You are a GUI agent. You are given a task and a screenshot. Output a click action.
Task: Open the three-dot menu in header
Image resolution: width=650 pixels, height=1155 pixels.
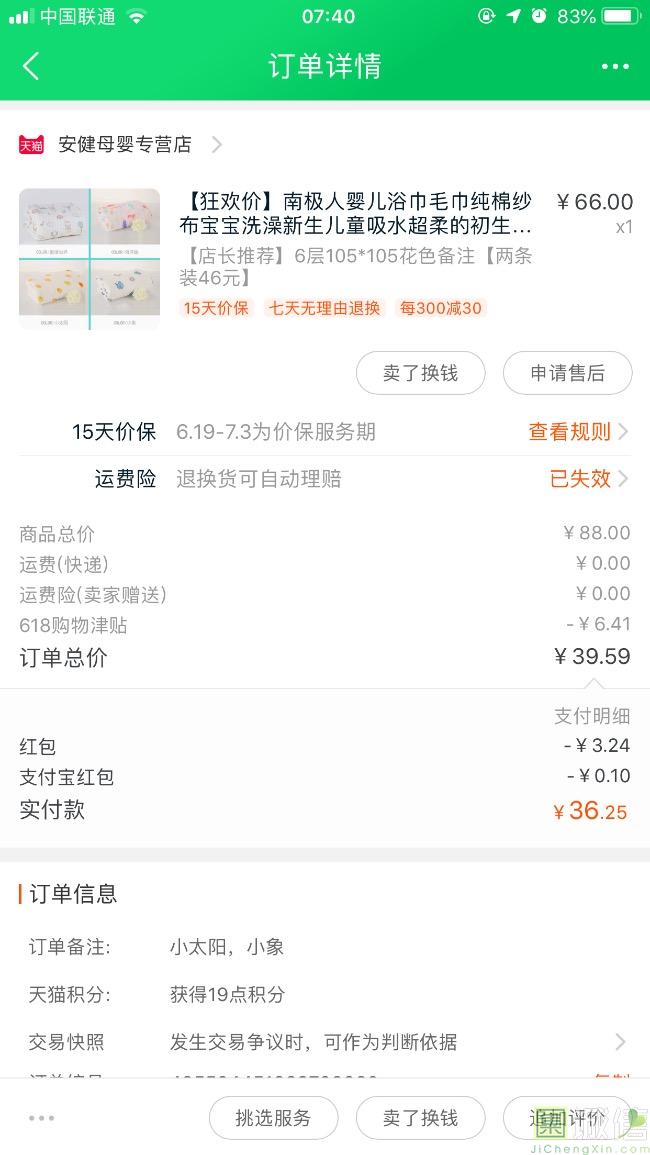point(615,67)
